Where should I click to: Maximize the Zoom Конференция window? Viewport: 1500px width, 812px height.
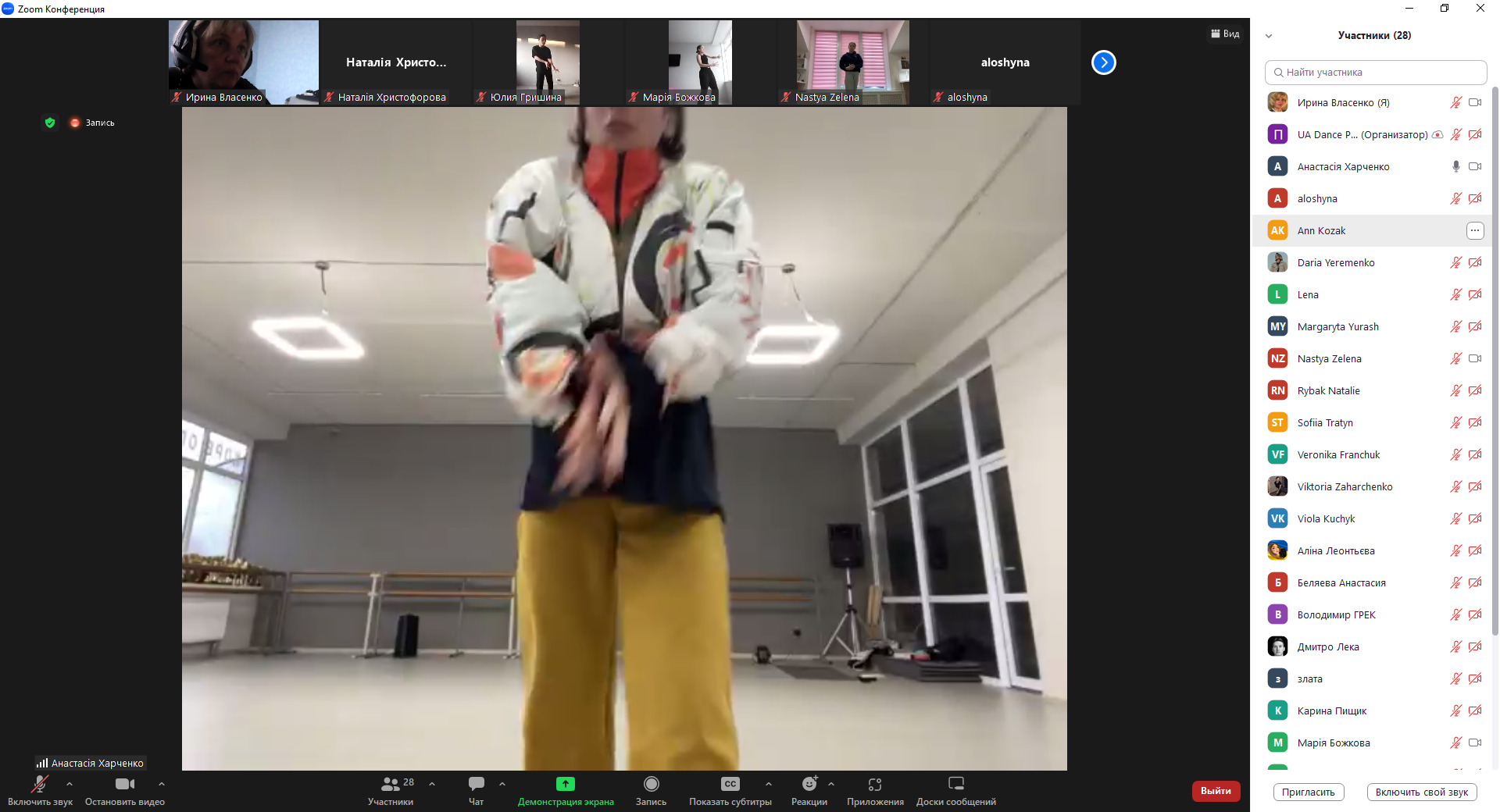[1445, 9]
